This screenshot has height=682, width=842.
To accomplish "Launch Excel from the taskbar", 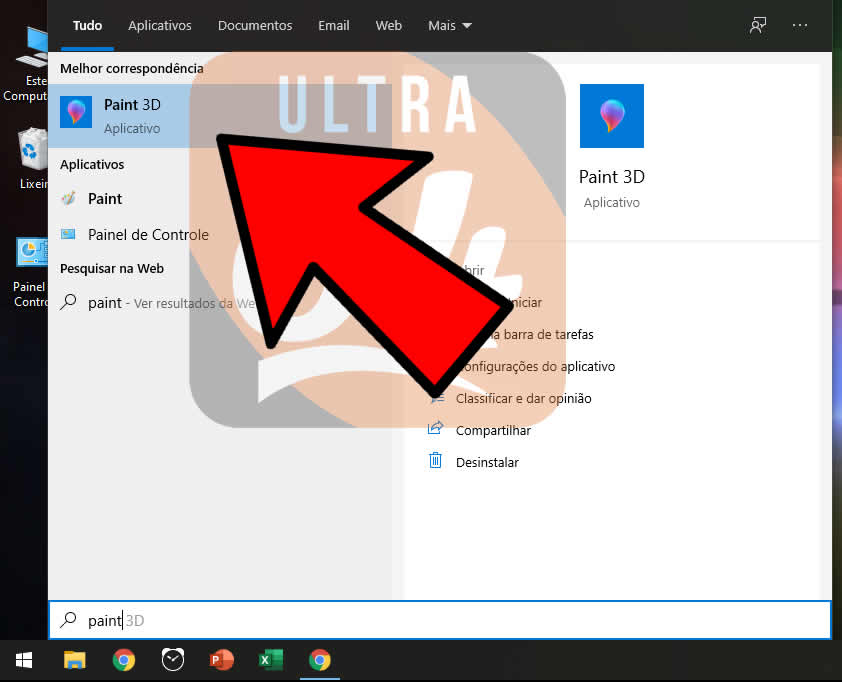I will (271, 661).
